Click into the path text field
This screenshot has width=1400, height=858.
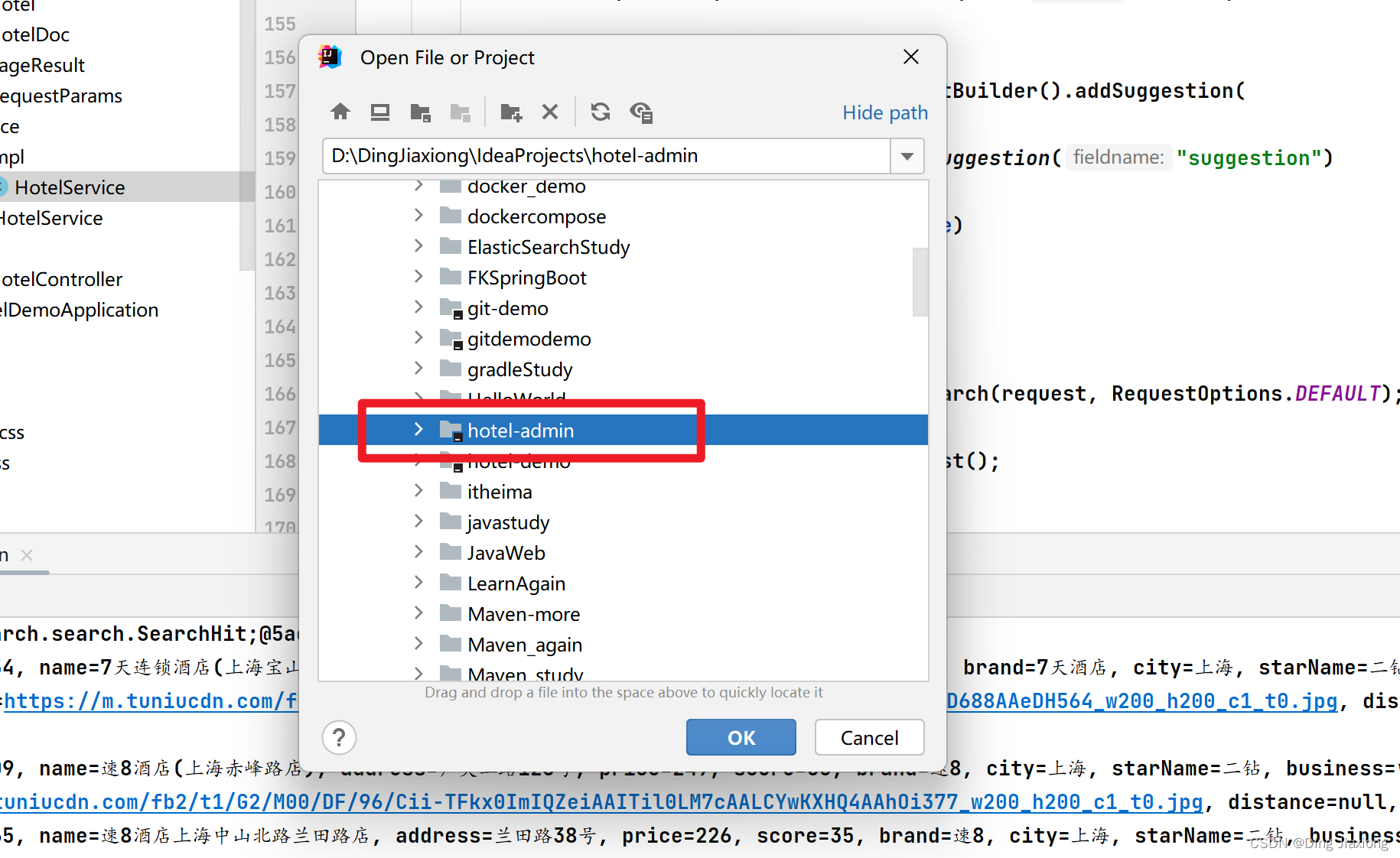pos(607,156)
